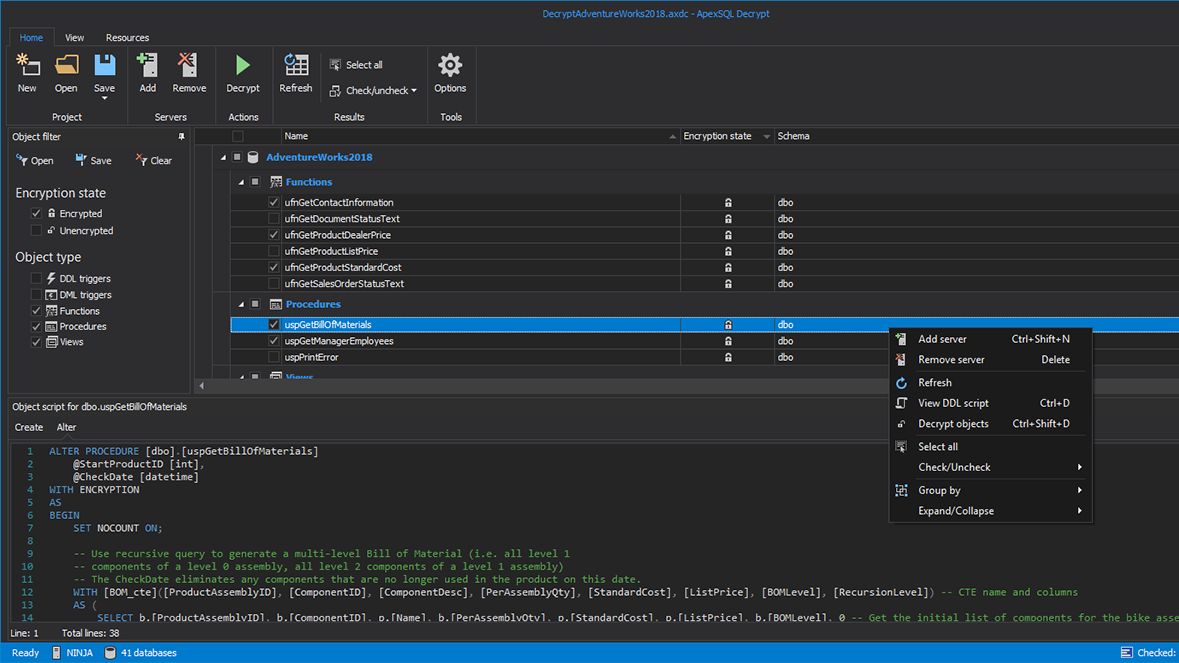Check the Unencrypted filter checkbox

click(x=36, y=231)
